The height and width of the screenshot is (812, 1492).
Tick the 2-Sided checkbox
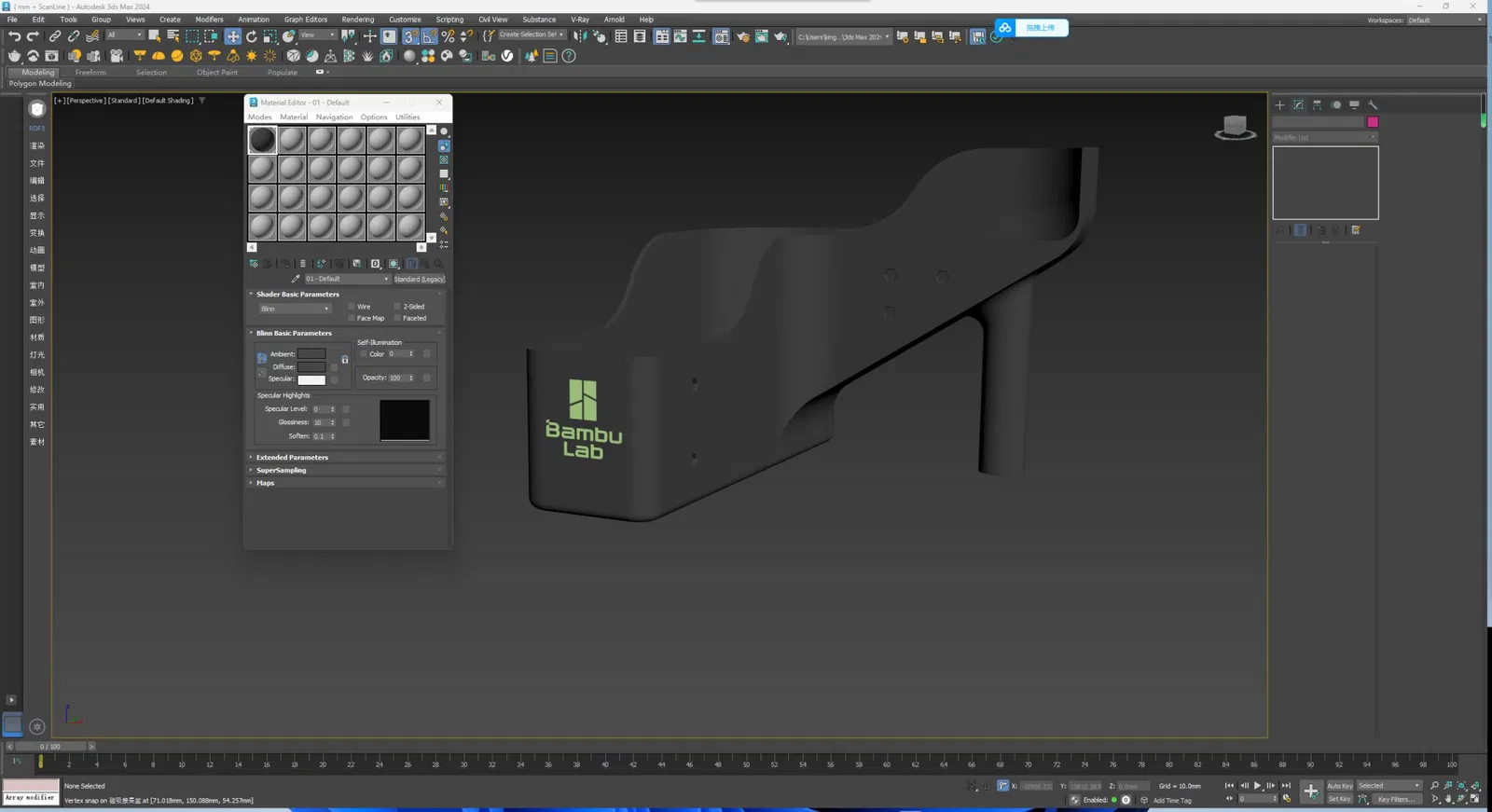(x=397, y=307)
